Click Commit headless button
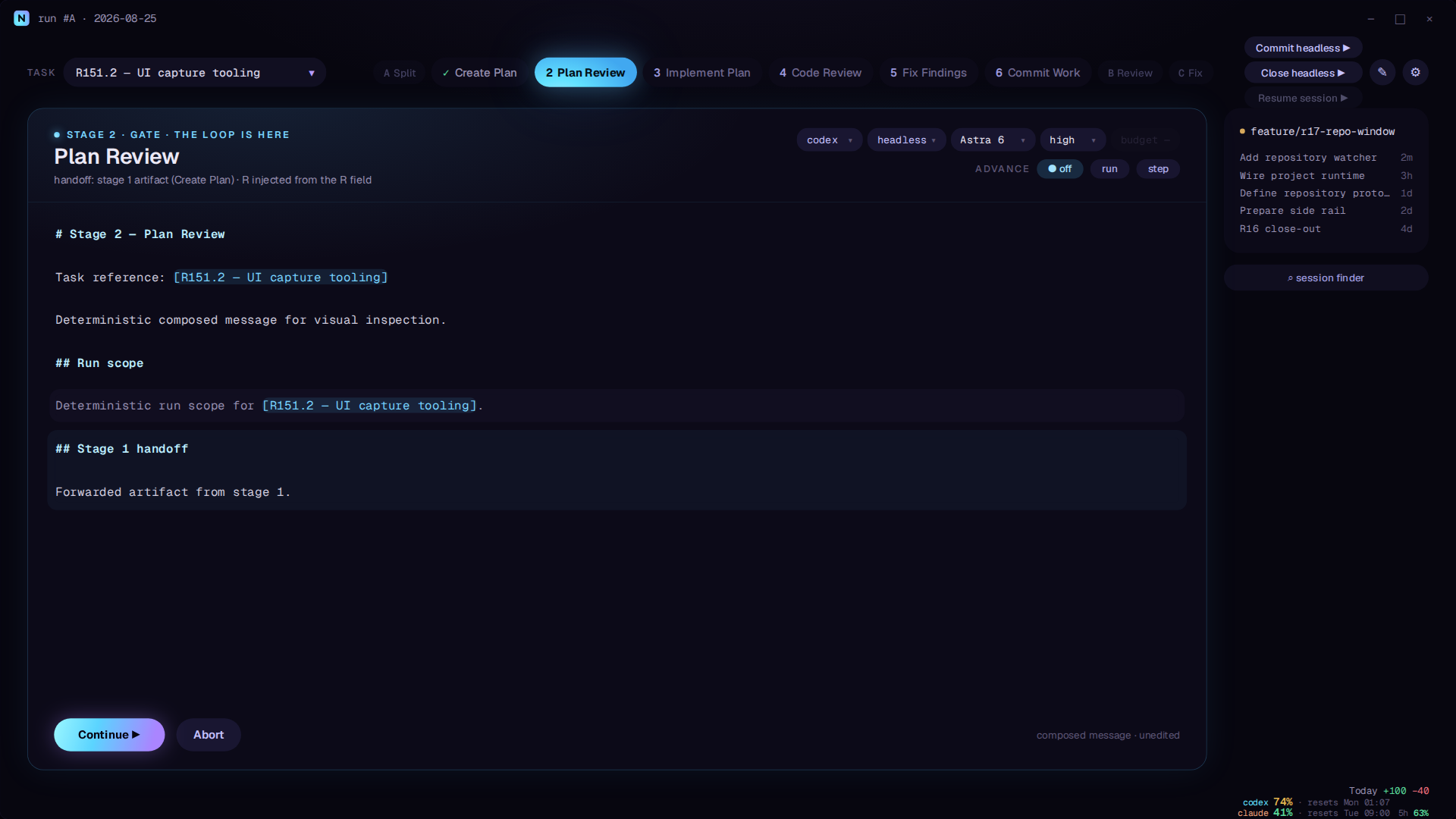1456x819 pixels. 1303,48
